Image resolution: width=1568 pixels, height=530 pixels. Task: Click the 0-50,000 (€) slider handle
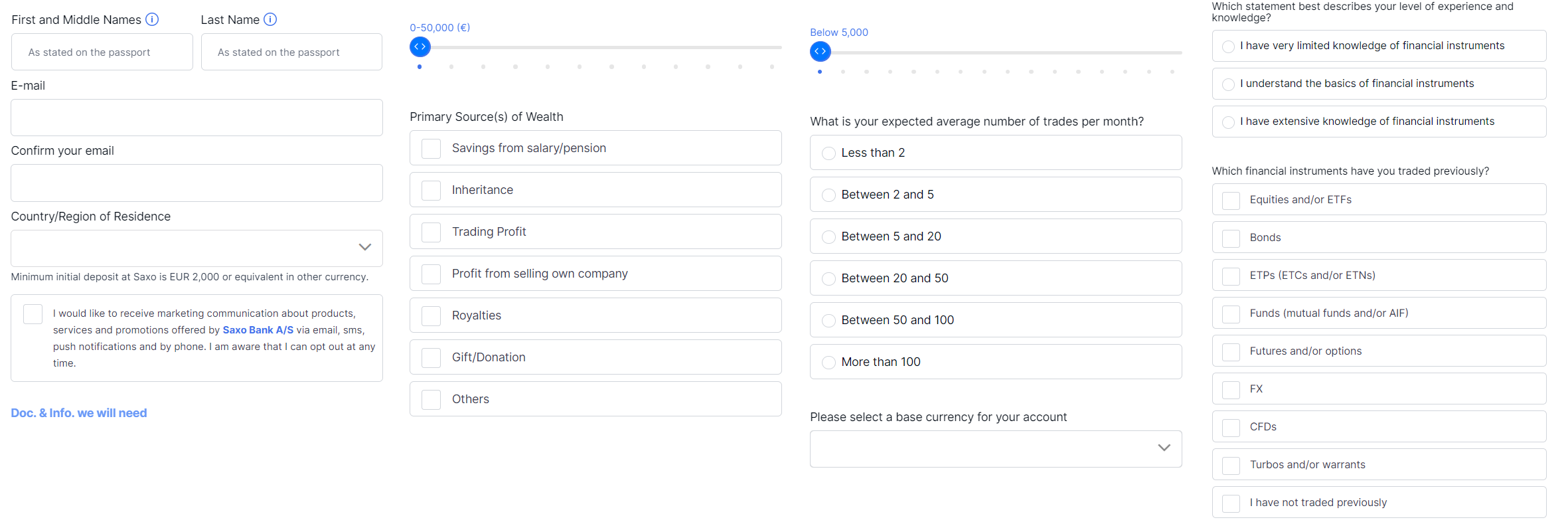pyautogui.click(x=420, y=46)
